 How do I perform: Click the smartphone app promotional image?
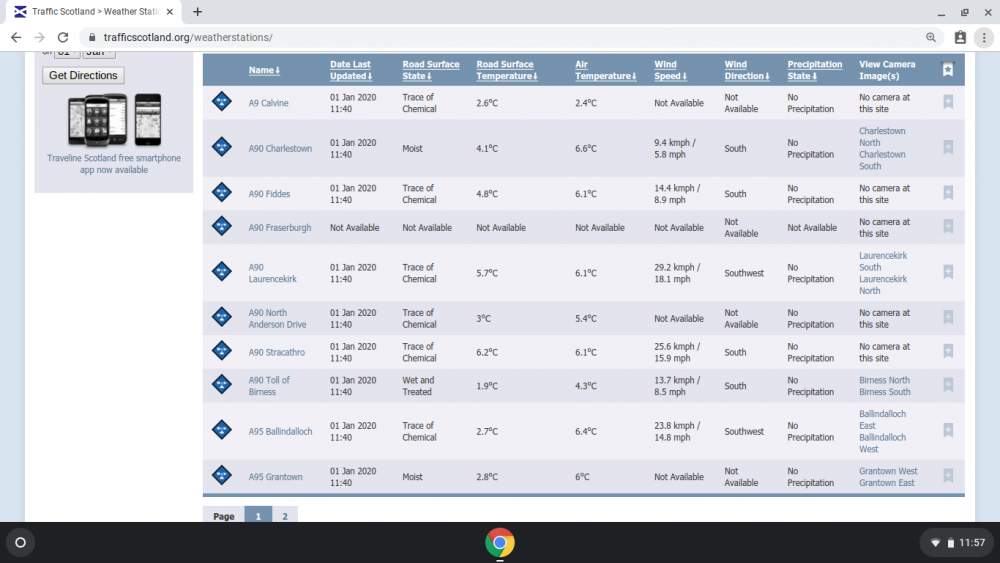coord(114,120)
